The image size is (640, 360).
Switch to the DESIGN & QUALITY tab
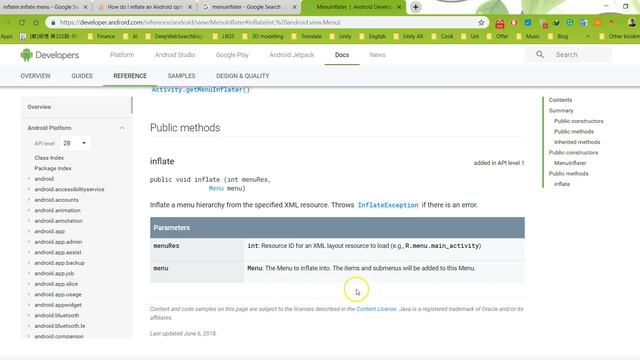(242, 76)
